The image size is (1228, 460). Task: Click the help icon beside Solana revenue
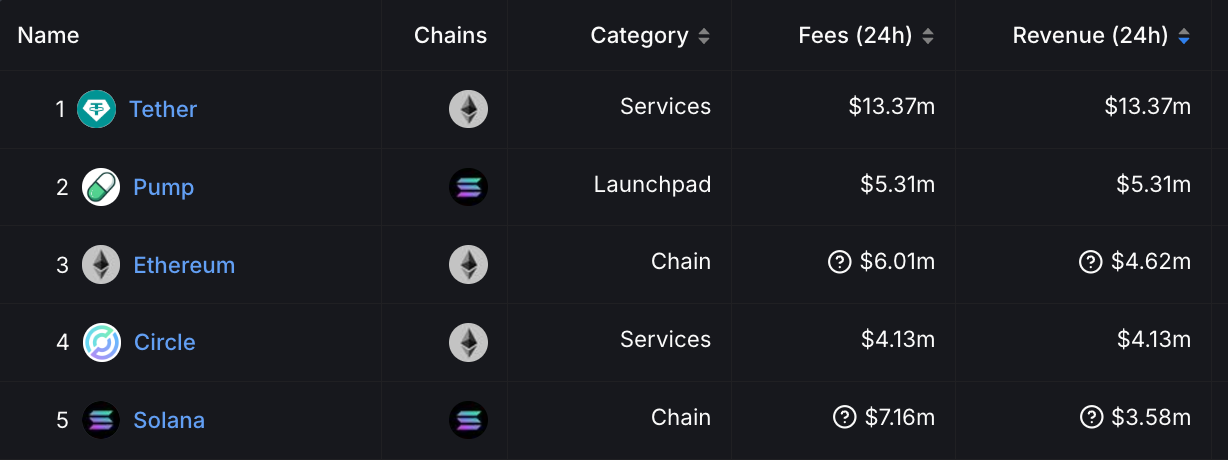[1091, 417]
